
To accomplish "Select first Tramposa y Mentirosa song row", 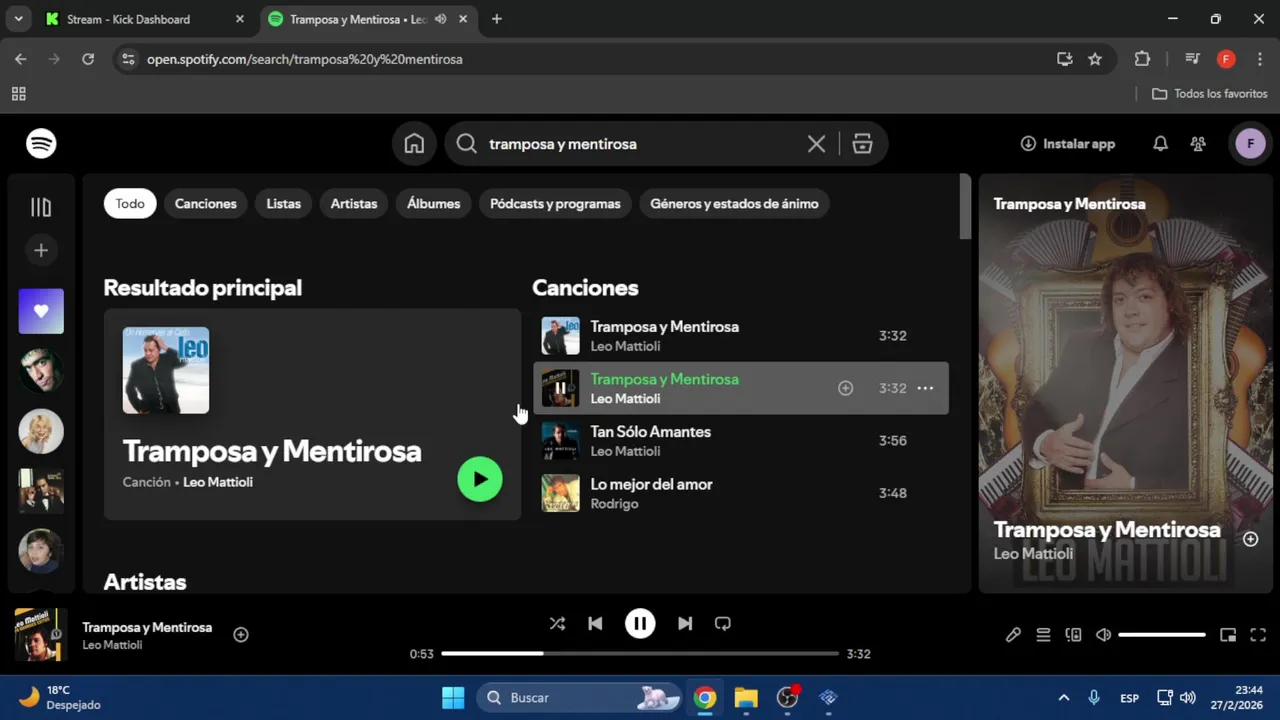I will pos(740,336).
